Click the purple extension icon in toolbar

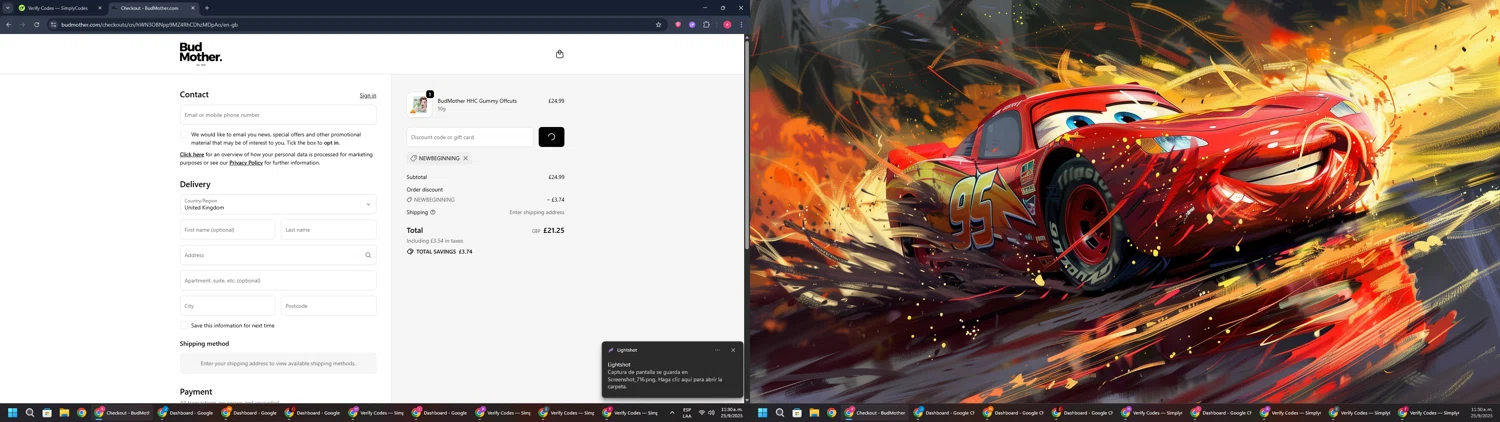point(692,24)
